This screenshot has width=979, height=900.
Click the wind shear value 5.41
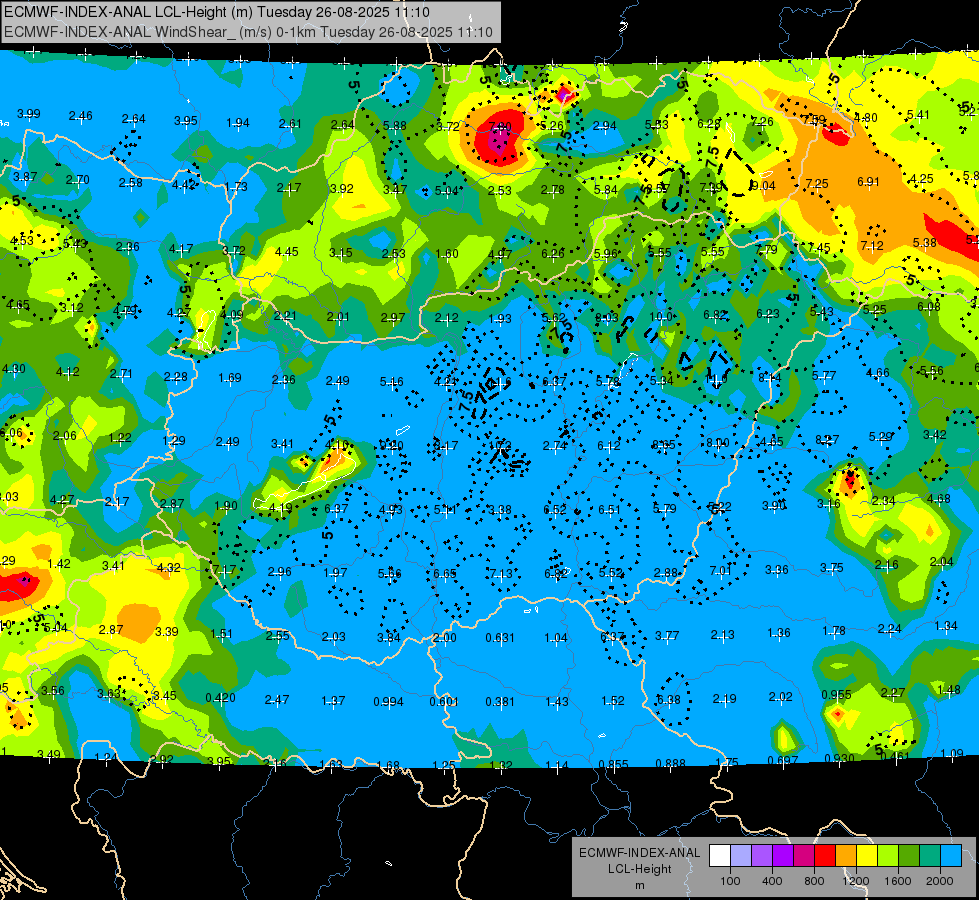coord(918,115)
